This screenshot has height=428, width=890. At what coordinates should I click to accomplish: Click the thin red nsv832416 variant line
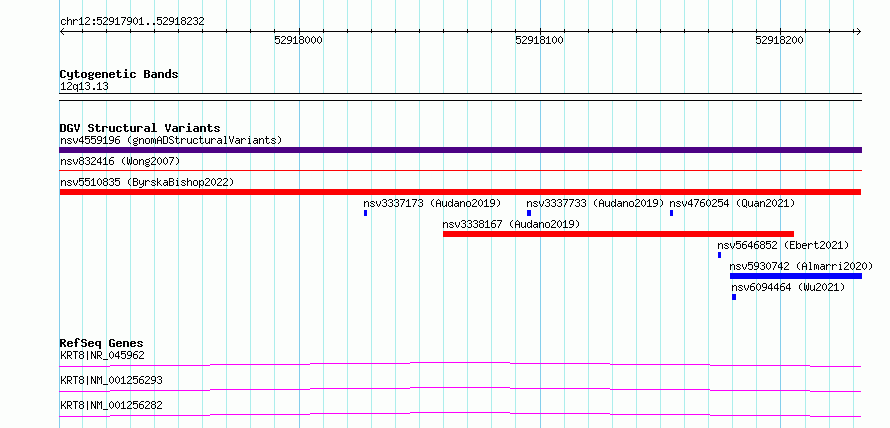pyautogui.click(x=460, y=170)
